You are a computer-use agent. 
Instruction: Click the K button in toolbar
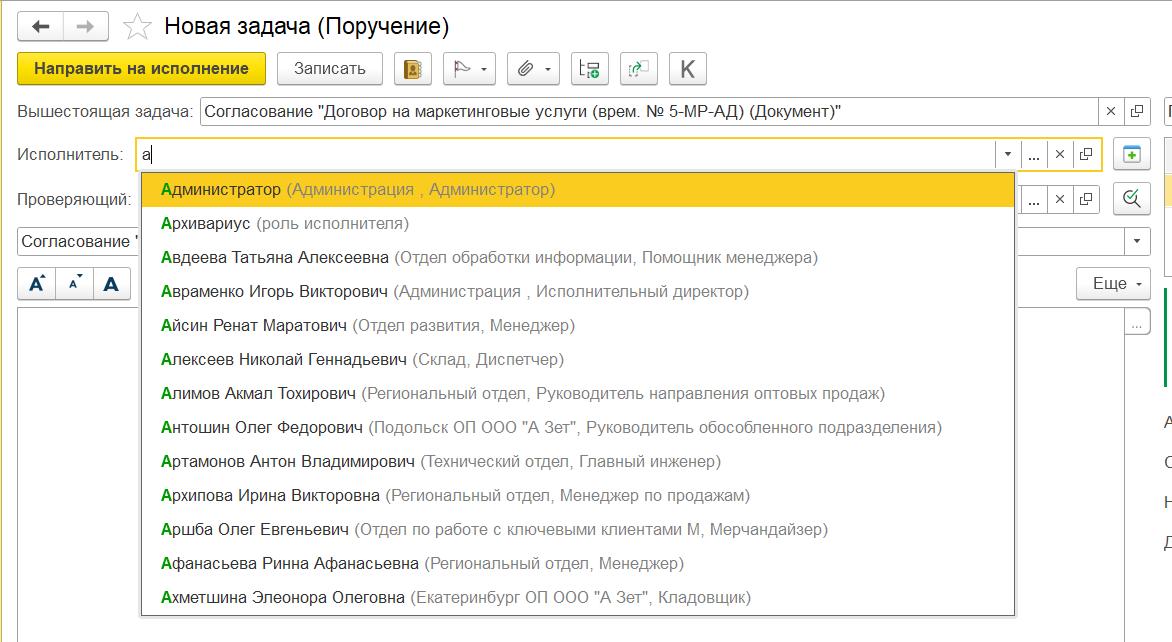pos(687,69)
